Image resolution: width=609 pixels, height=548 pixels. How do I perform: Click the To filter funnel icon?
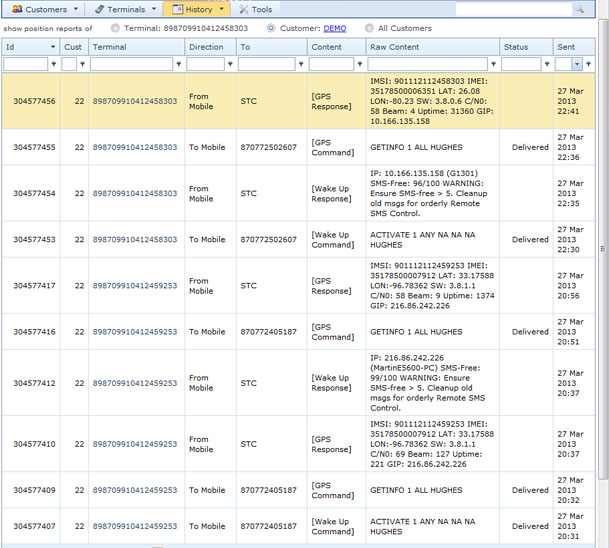[x=301, y=64]
